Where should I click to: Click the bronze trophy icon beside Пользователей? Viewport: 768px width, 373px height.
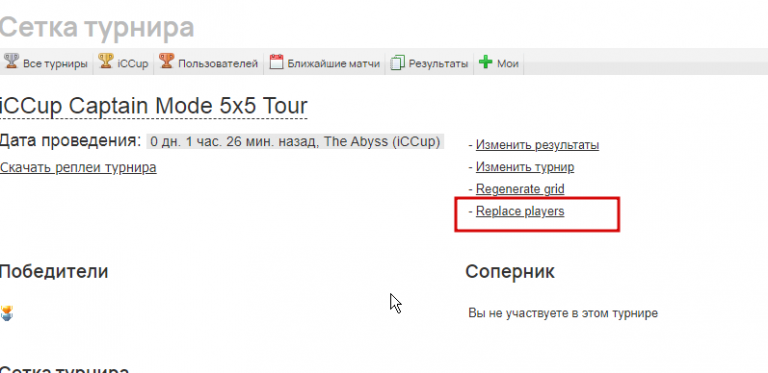coord(167,62)
